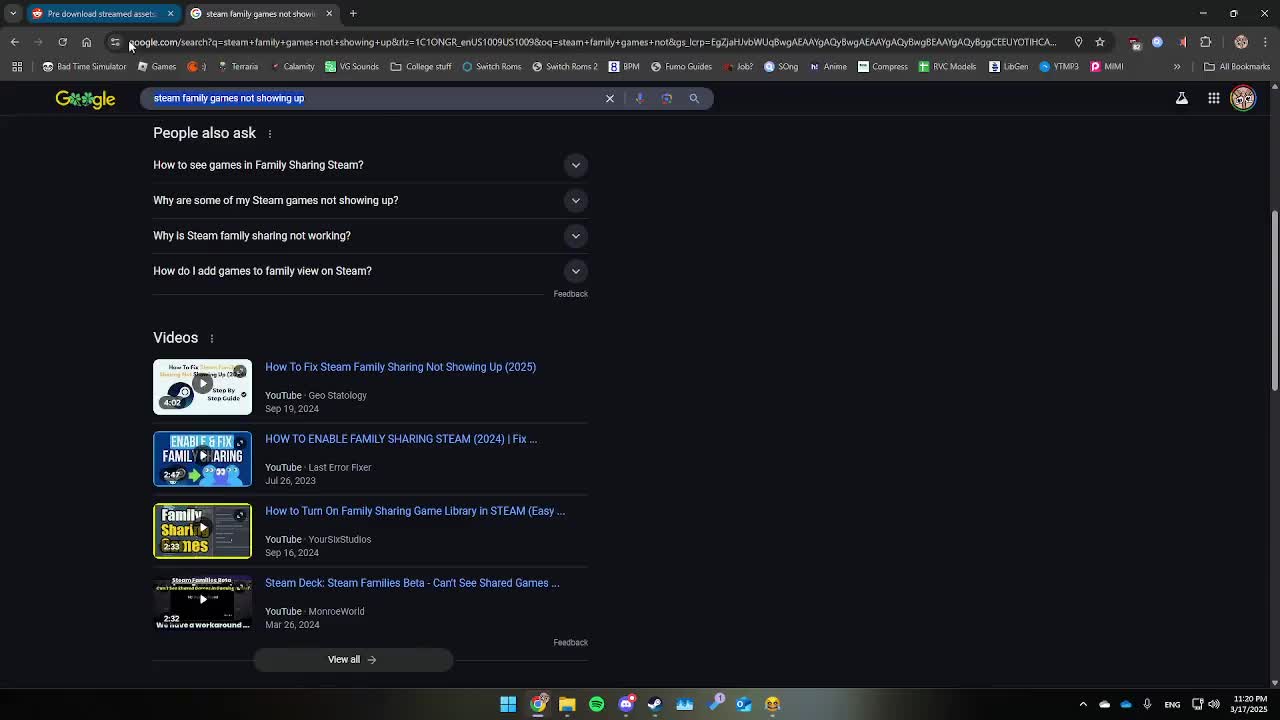Go to Google home via logo
The height and width of the screenshot is (720, 1280).
tap(85, 99)
